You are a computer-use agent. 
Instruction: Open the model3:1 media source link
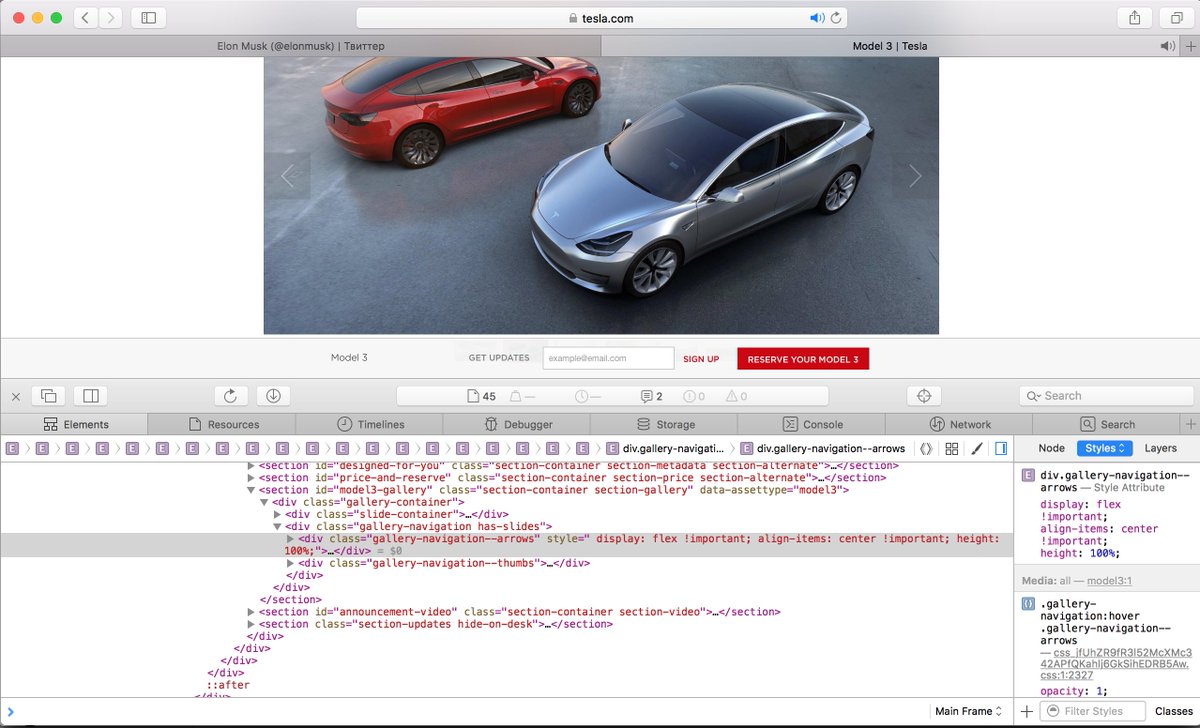[x=1109, y=581]
